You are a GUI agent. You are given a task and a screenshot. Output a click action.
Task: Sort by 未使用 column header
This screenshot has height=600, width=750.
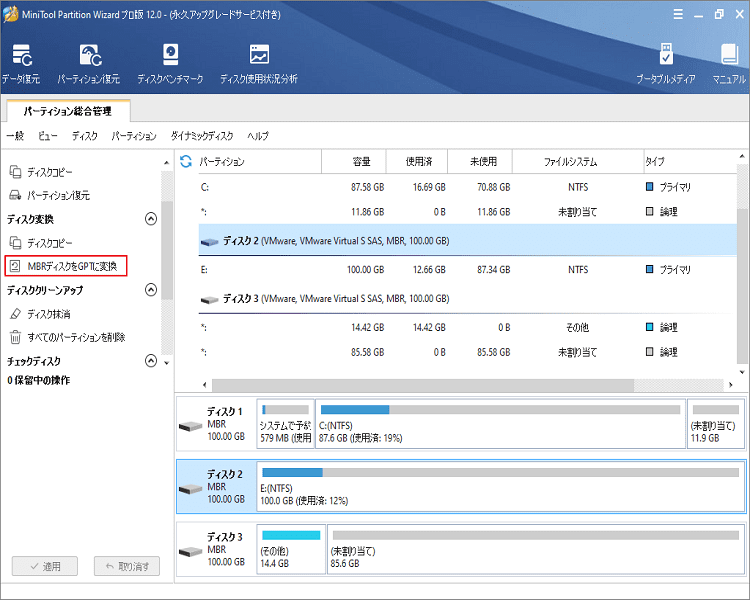tap(480, 162)
